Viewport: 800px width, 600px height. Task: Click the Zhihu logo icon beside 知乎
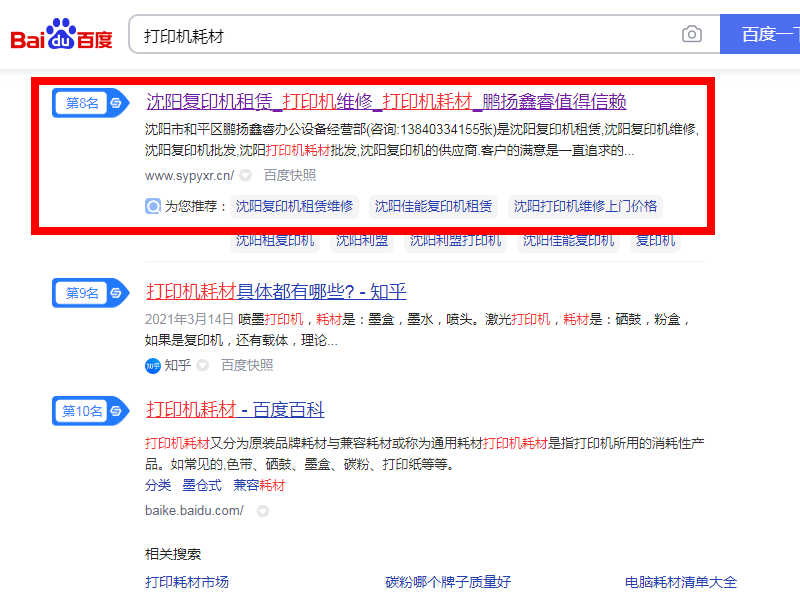coord(153,366)
